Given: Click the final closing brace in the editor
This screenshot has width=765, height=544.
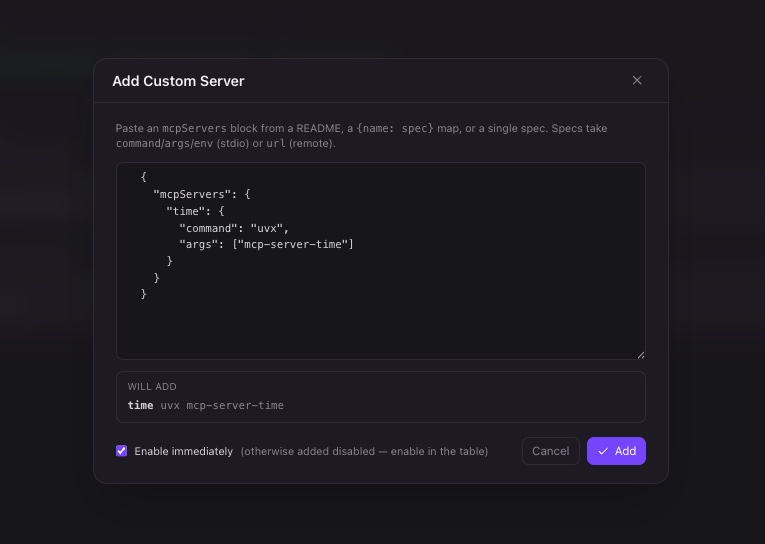Looking at the screenshot, I should point(143,294).
